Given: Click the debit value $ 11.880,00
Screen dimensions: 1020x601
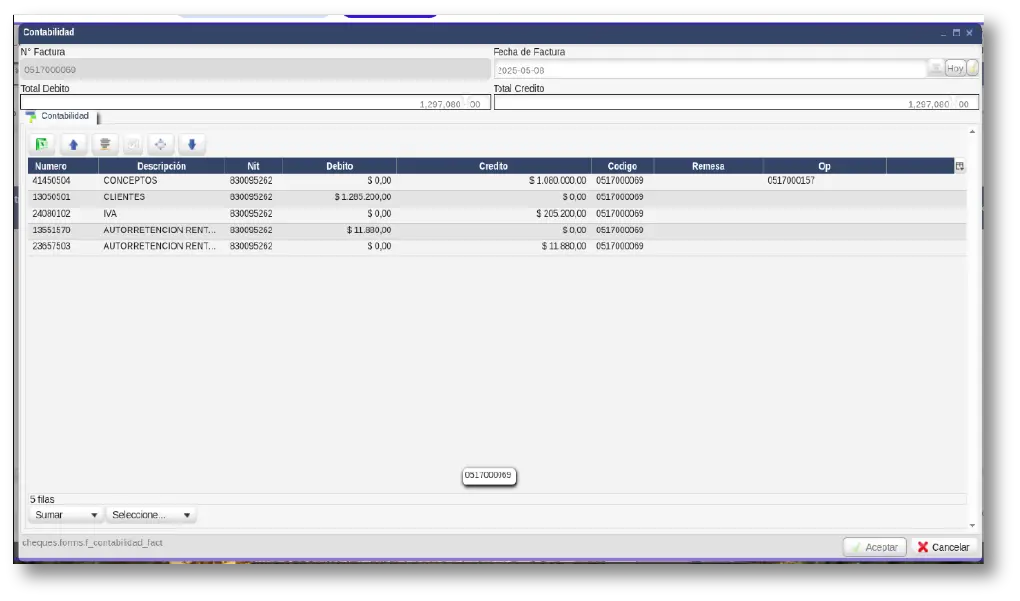Looking at the screenshot, I should (369, 230).
